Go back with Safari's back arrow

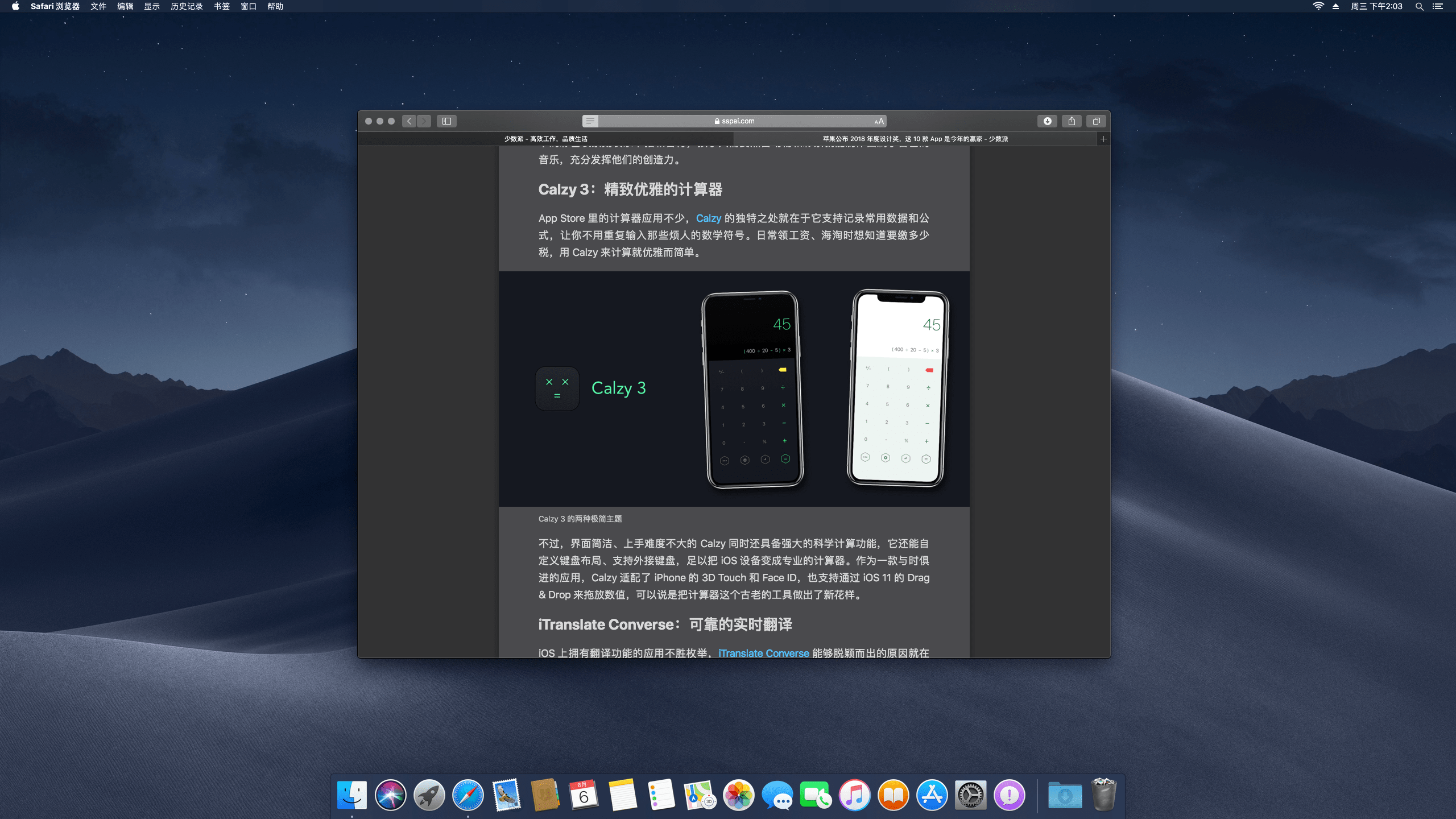pos(409,121)
